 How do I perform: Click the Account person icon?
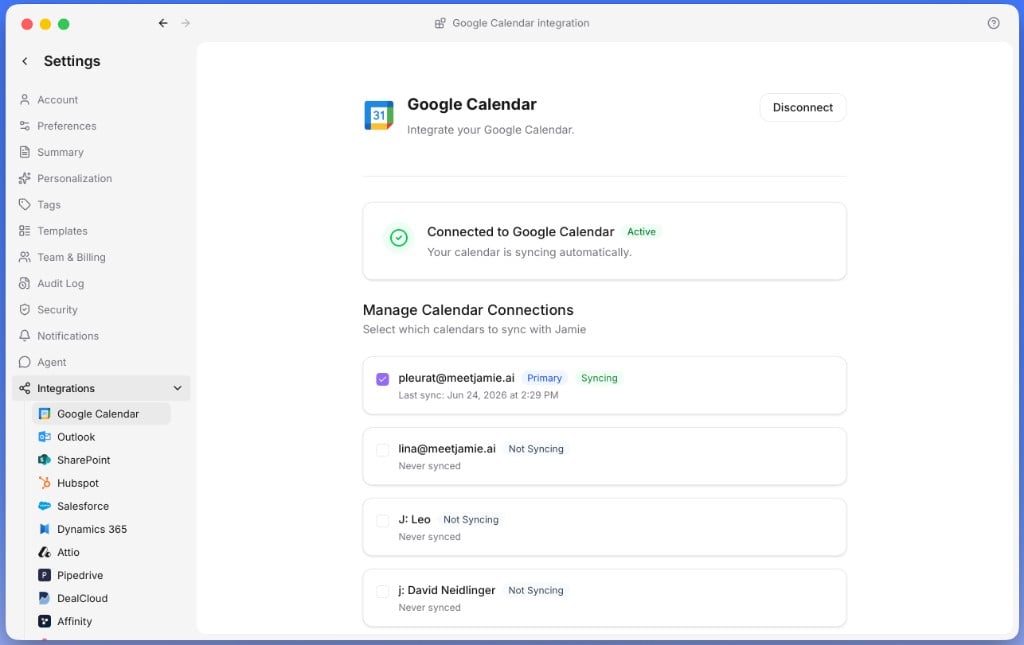click(x=25, y=100)
